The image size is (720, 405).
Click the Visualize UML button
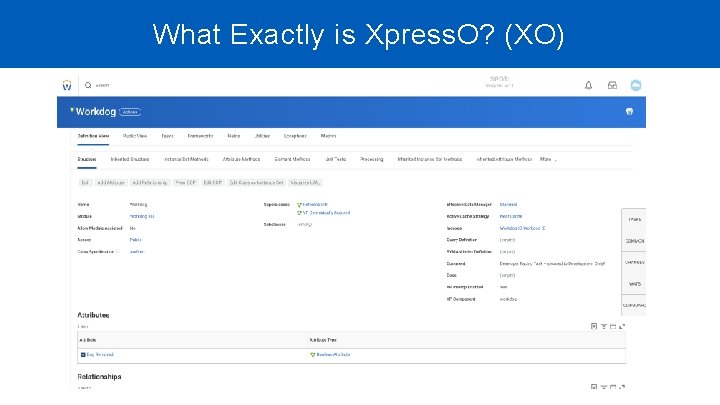[x=305, y=183]
